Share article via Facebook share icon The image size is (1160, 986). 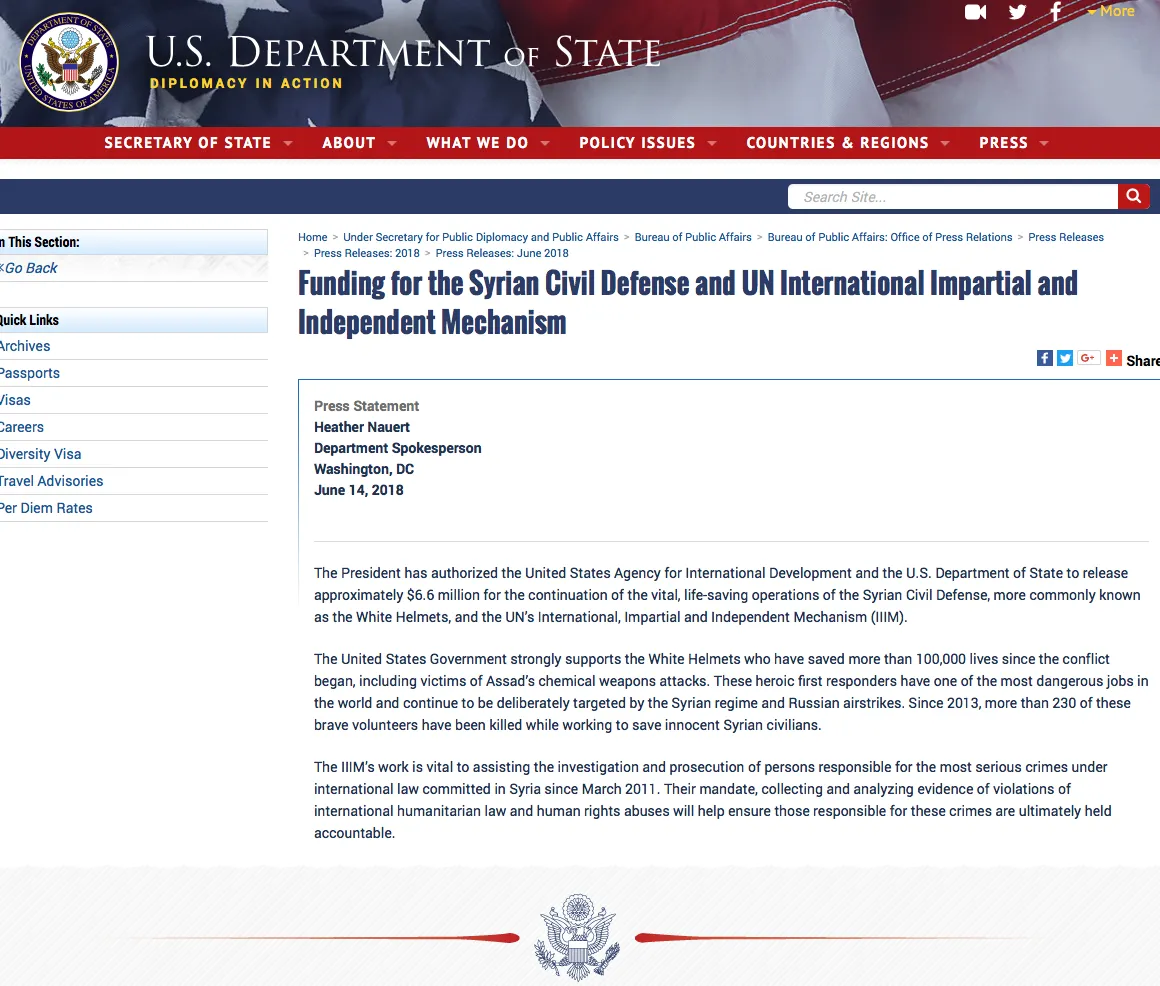point(1045,358)
